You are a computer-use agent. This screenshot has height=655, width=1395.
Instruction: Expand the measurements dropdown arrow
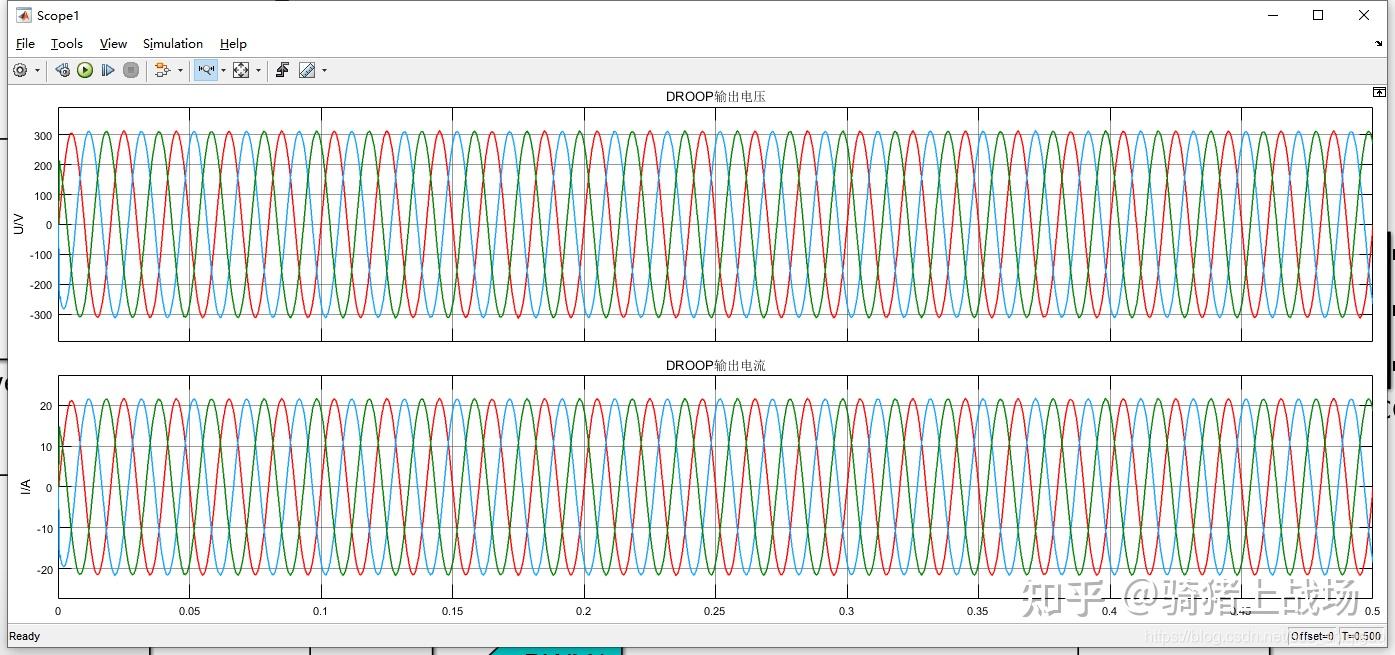coord(324,70)
